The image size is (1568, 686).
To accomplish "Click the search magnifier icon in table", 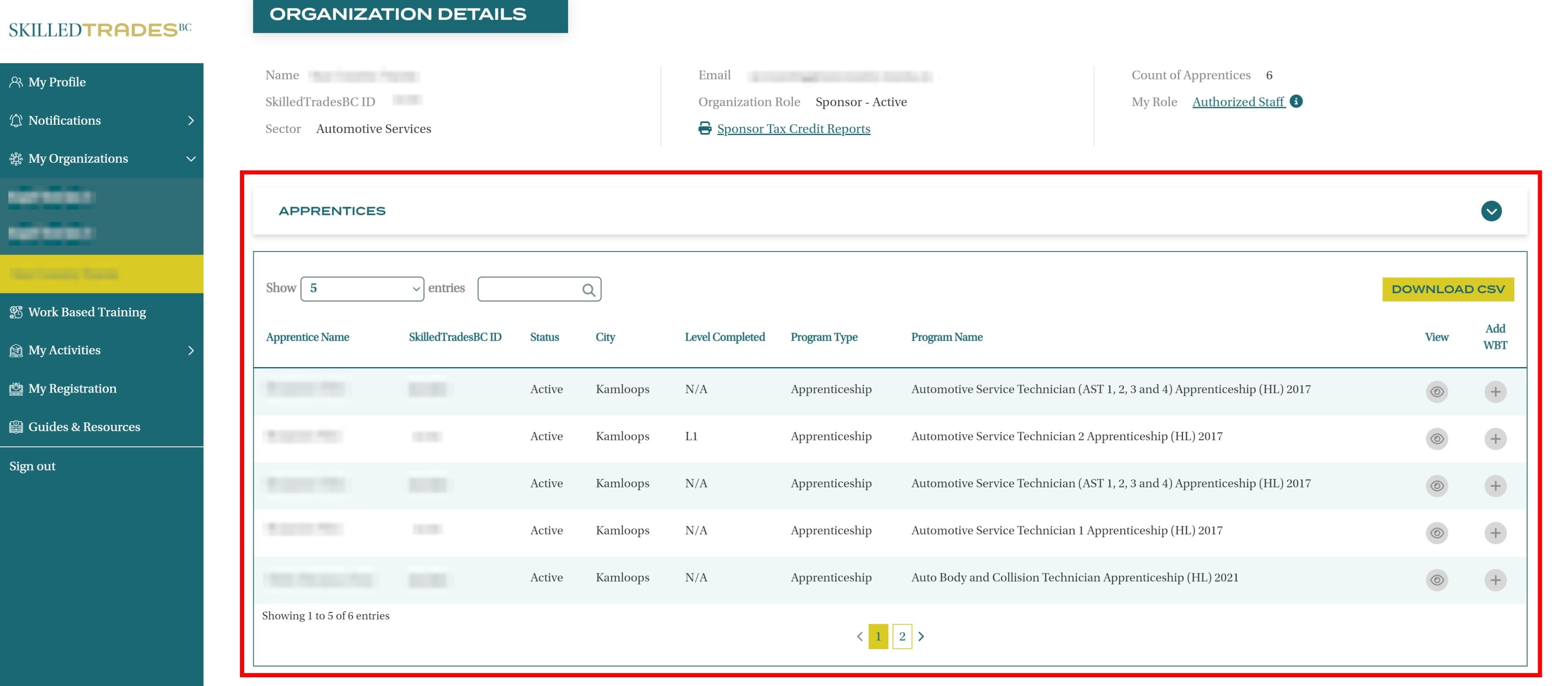I will tap(588, 290).
